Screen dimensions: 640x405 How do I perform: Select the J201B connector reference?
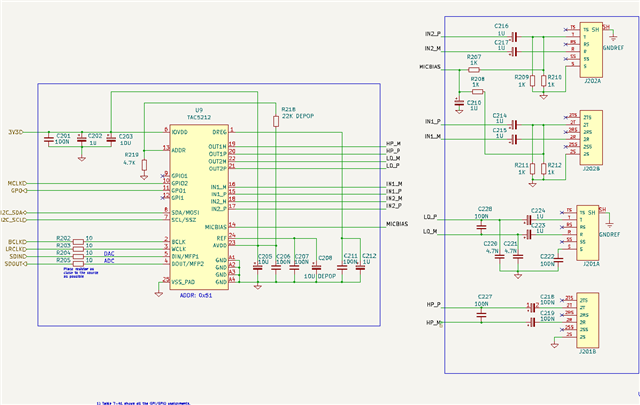[587, 352]
